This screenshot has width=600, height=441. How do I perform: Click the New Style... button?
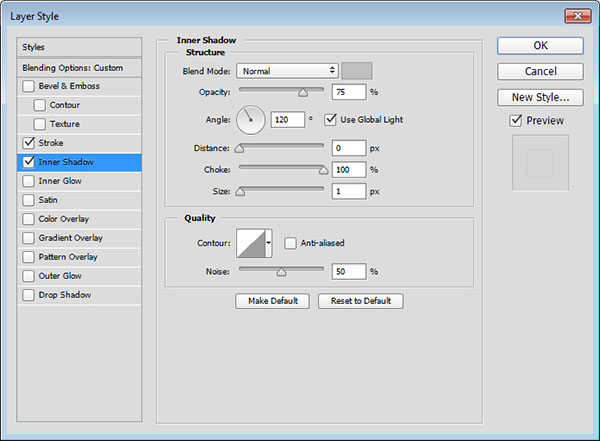pos(540,97)
